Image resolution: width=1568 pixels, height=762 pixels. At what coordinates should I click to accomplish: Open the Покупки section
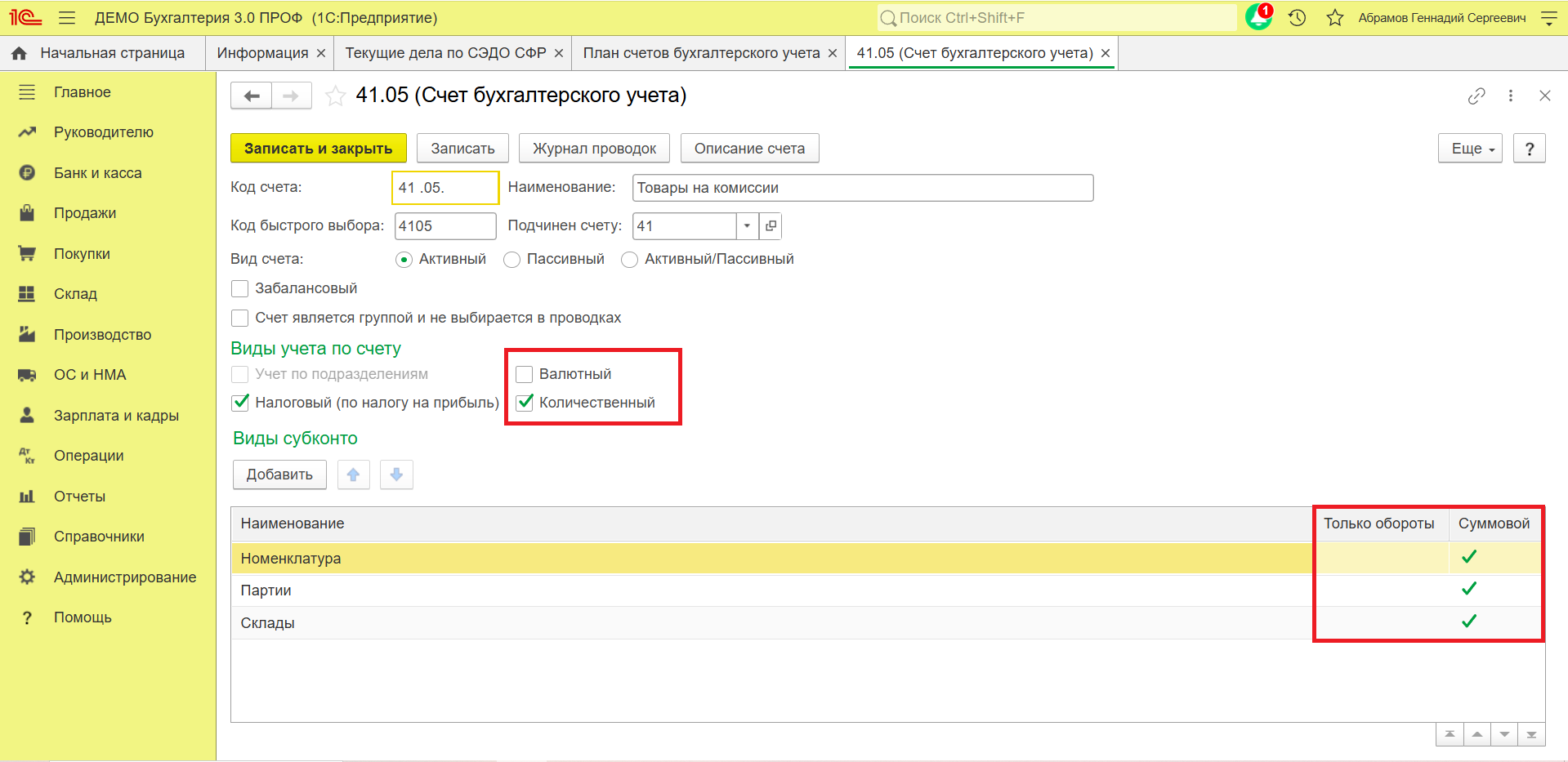(x=108, y=254)
